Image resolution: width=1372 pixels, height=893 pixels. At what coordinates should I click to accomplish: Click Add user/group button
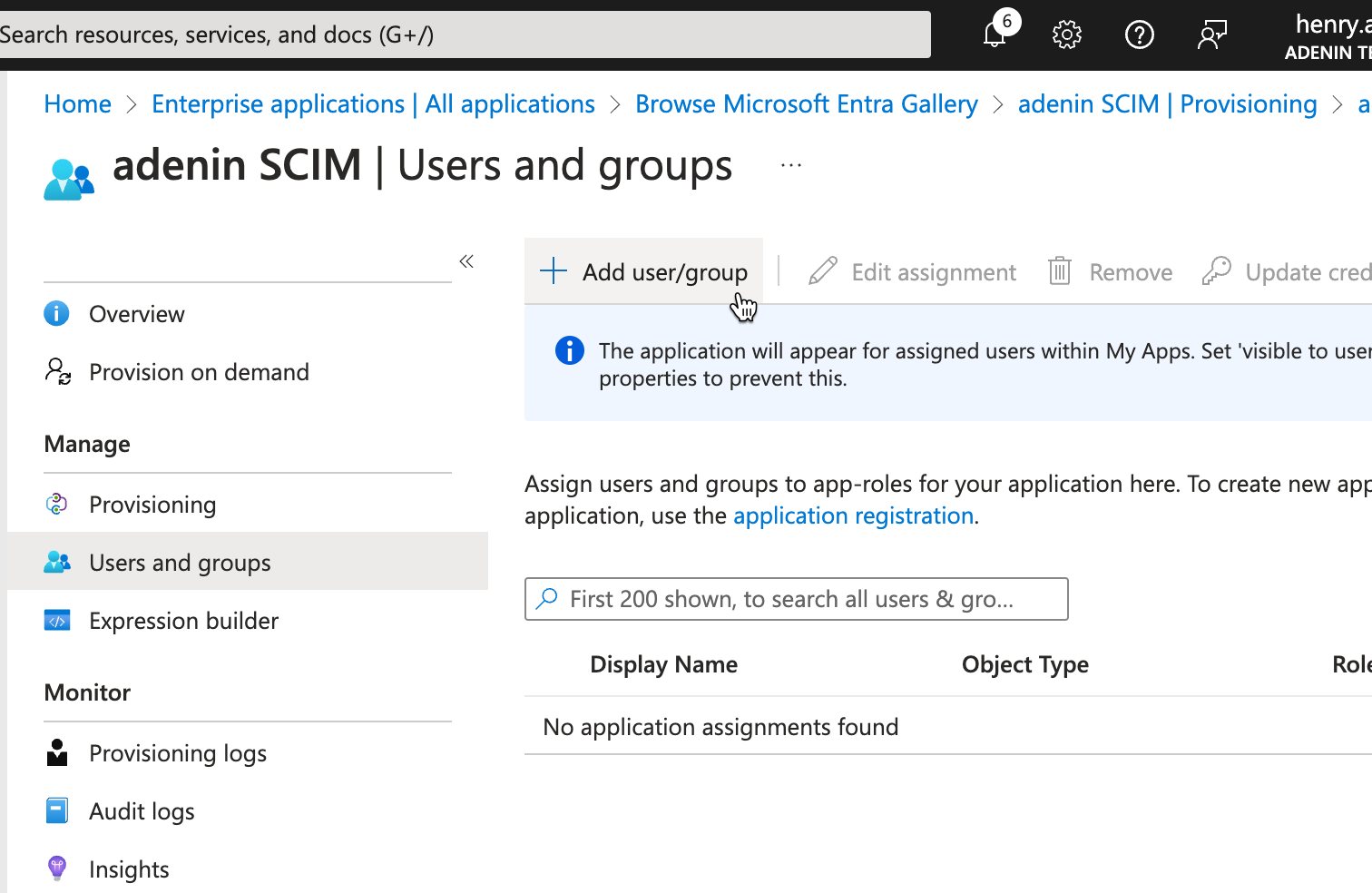[x=644, y=271]
